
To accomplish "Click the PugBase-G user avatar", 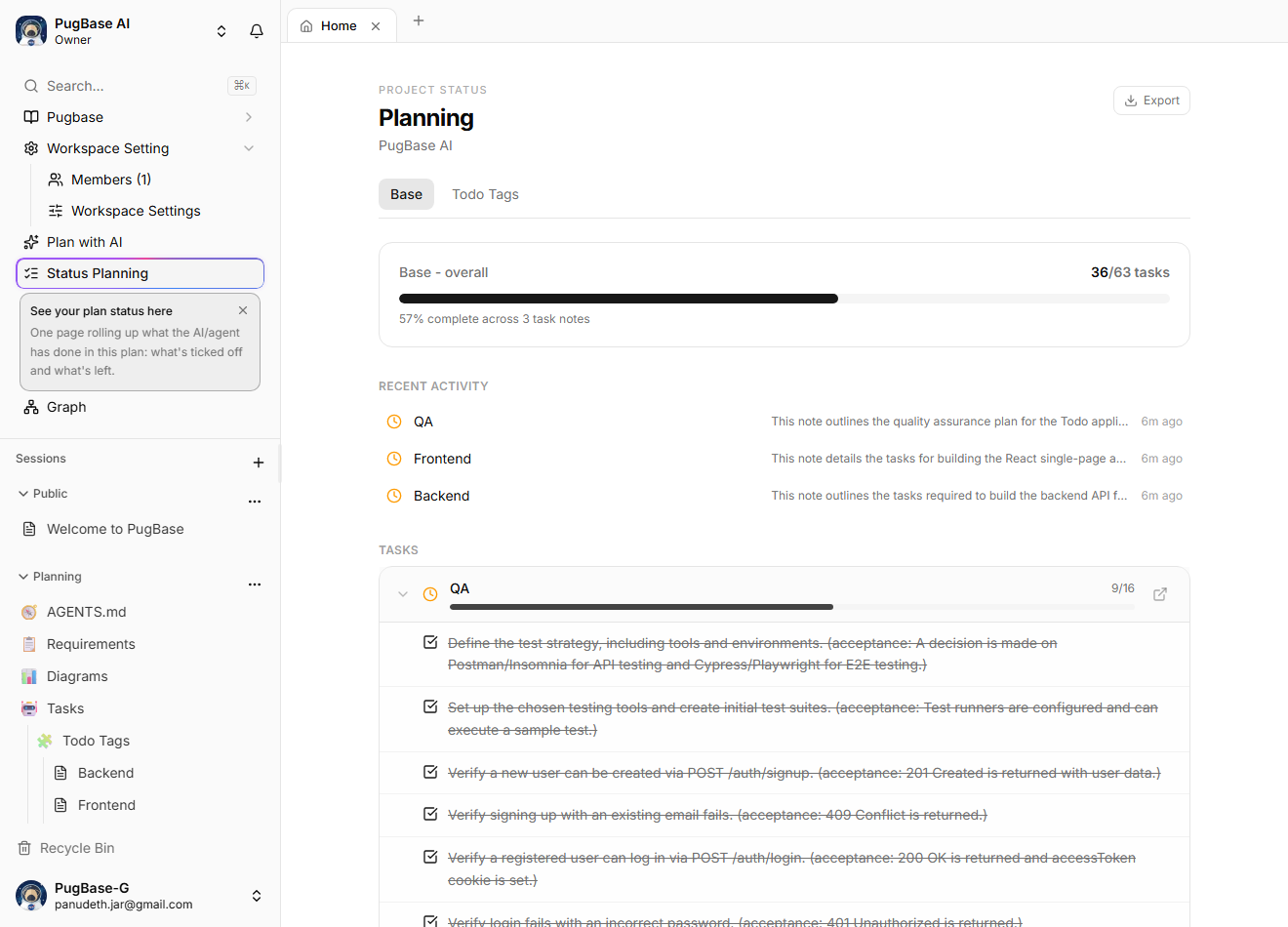I will [31, 896].
